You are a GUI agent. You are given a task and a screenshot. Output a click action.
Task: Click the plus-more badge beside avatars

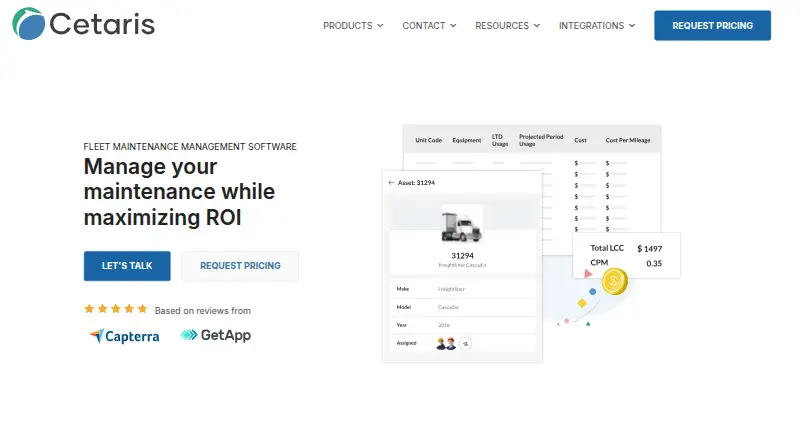[465, 344]
